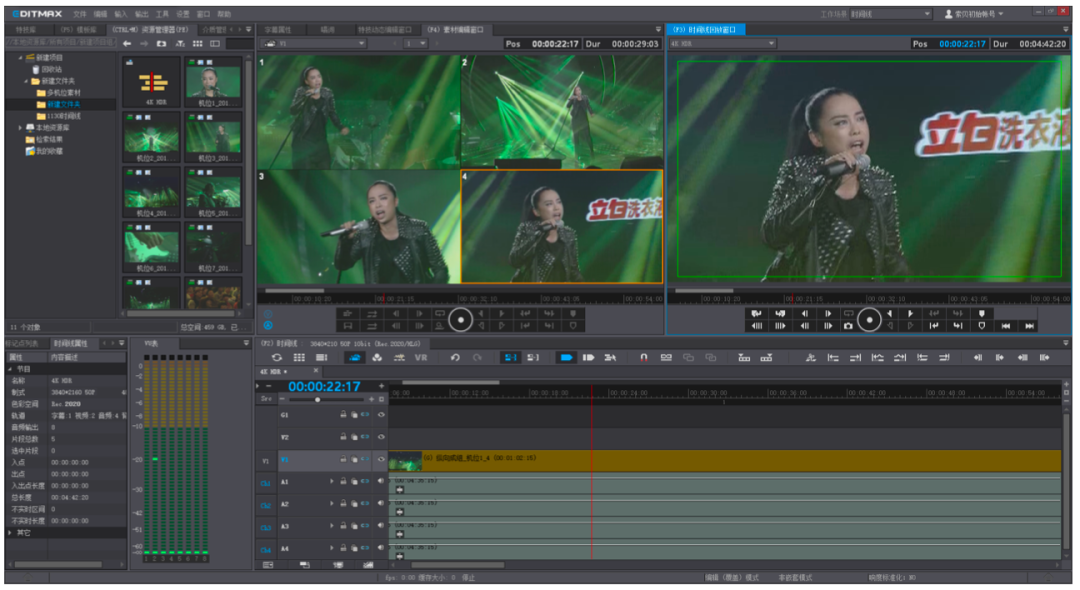Viewport: 1080px width, 590px height.
Task: Click the back arrow in resource manager
Action: 127,43
